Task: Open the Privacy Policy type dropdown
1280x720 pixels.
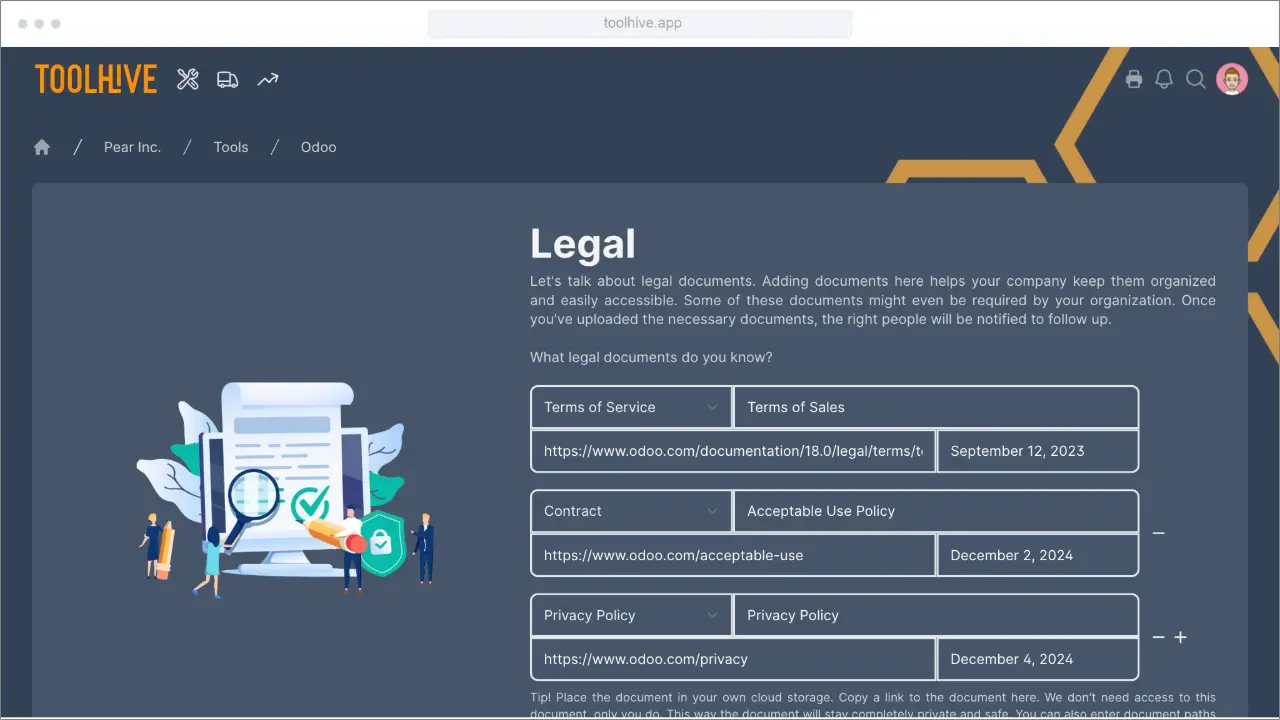Action: point(630,615)
